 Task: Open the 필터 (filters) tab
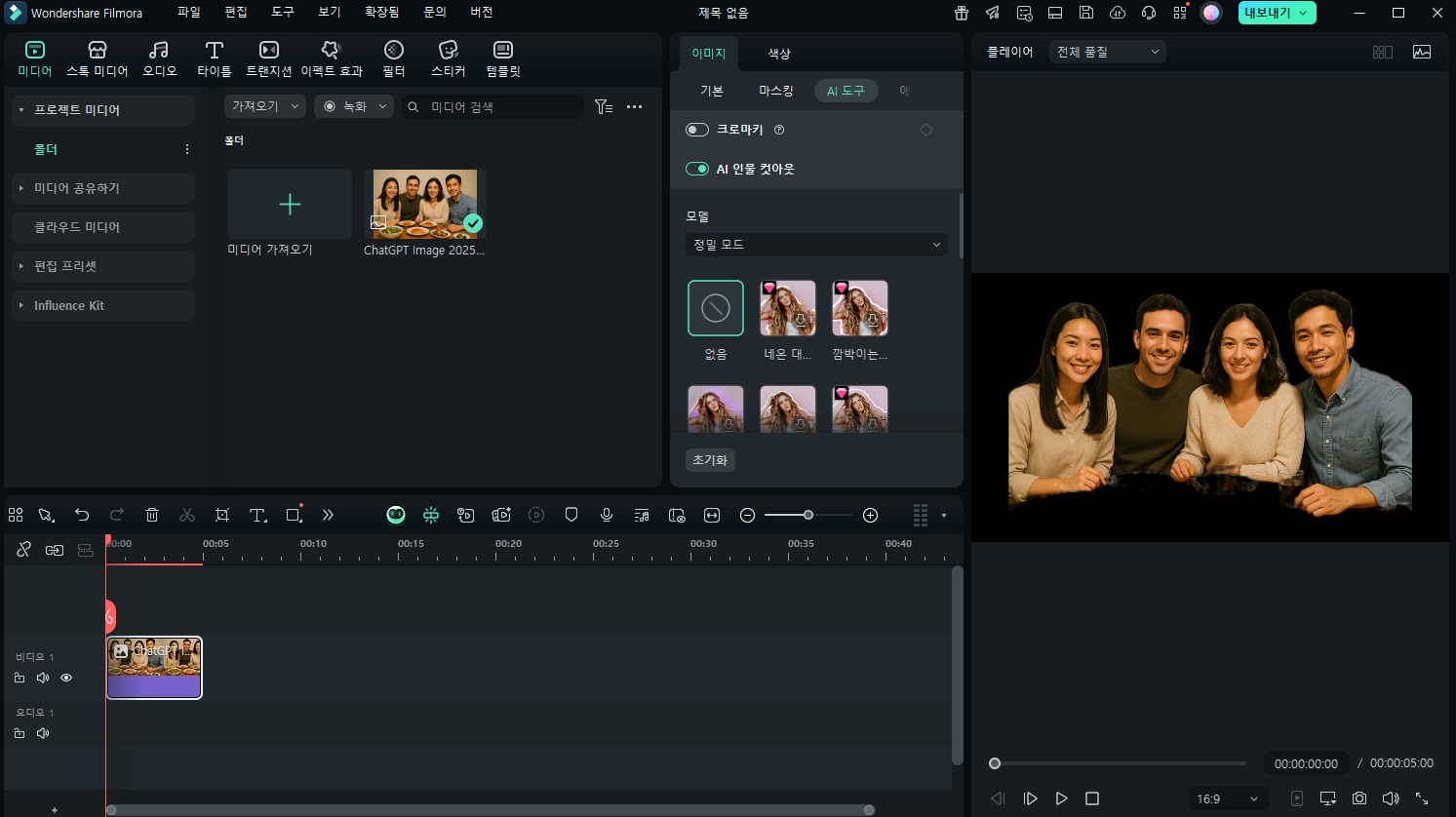click(394, 58)
